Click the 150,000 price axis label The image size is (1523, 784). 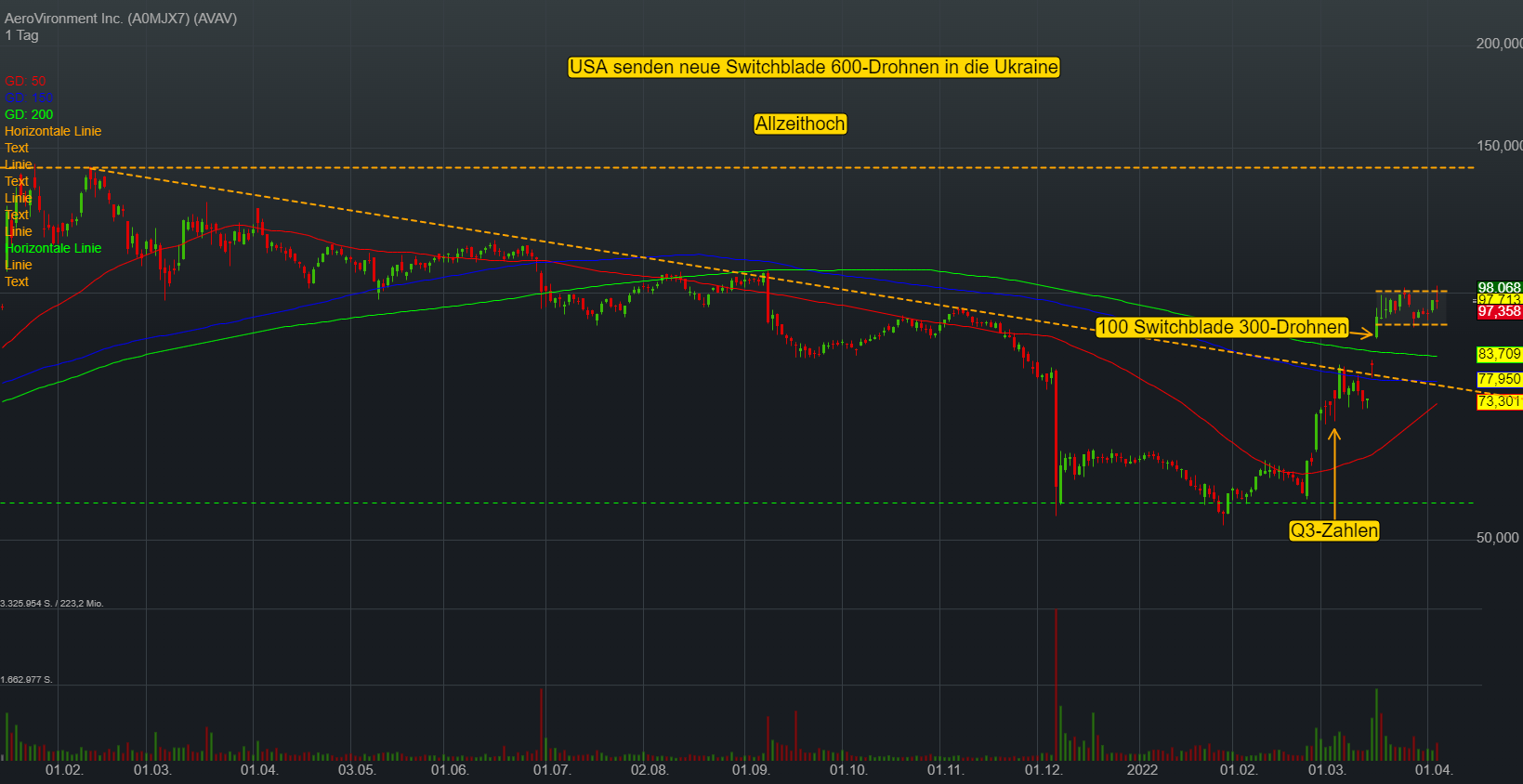coord(1499,146)
